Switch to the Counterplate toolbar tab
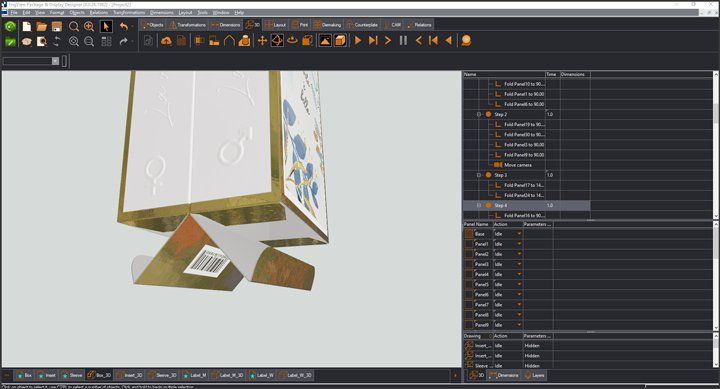Image resolution: width=720 pixels, height=389 pixels. (362, 25)
